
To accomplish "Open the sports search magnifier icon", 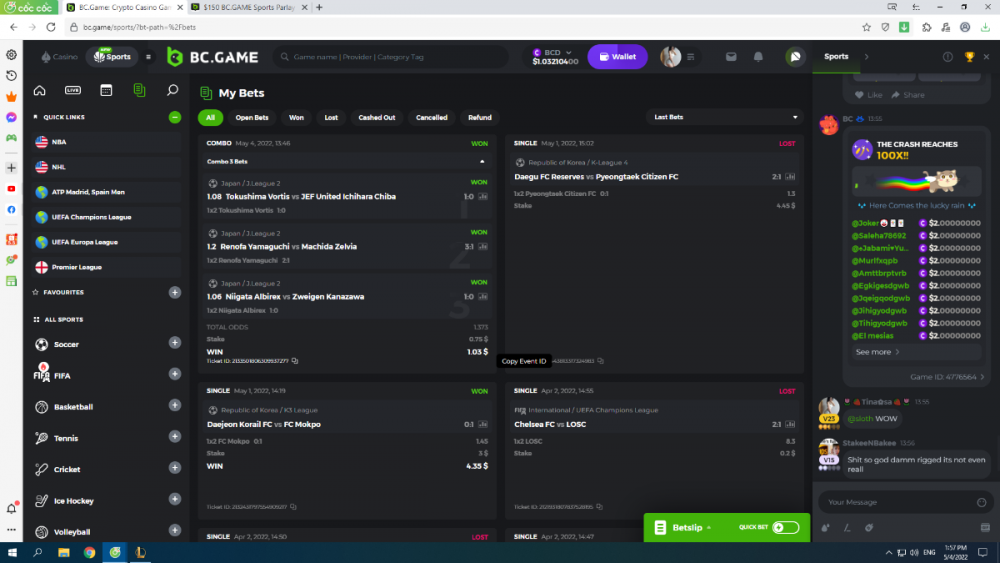I will click(x=172, y=90).
